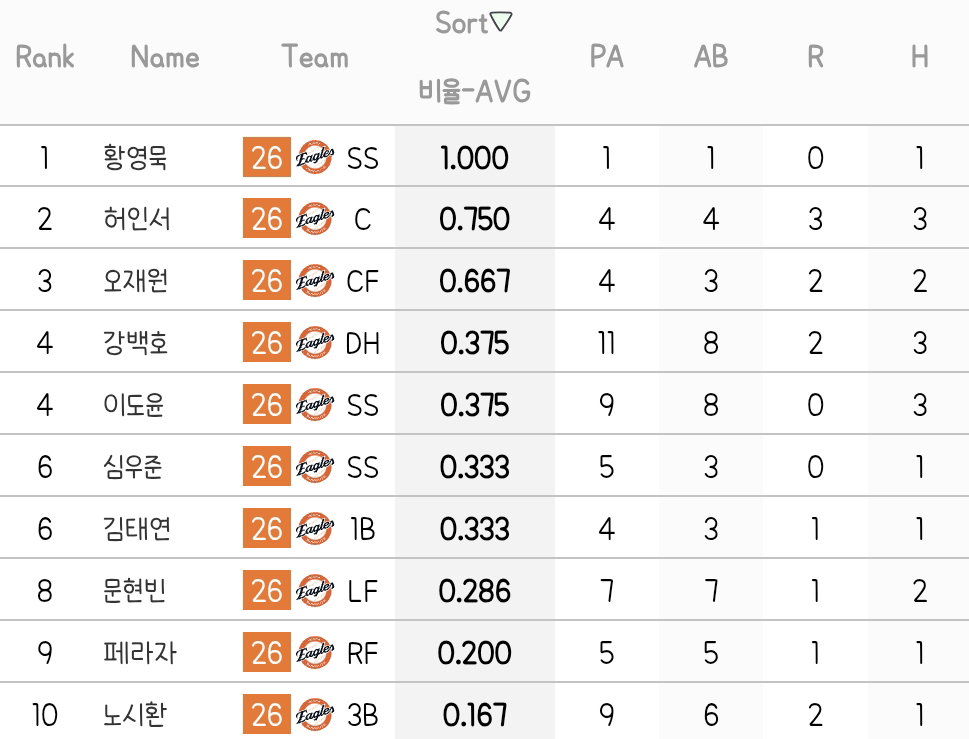This screenshot has height=739, width=969.
Task: Click the Eagles logo in 이도윤's row
Action: point(315,404)
